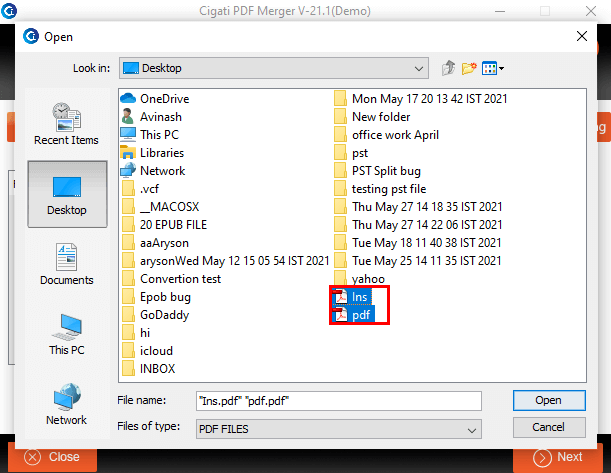Click the icloud folder icon

point(128,351)
